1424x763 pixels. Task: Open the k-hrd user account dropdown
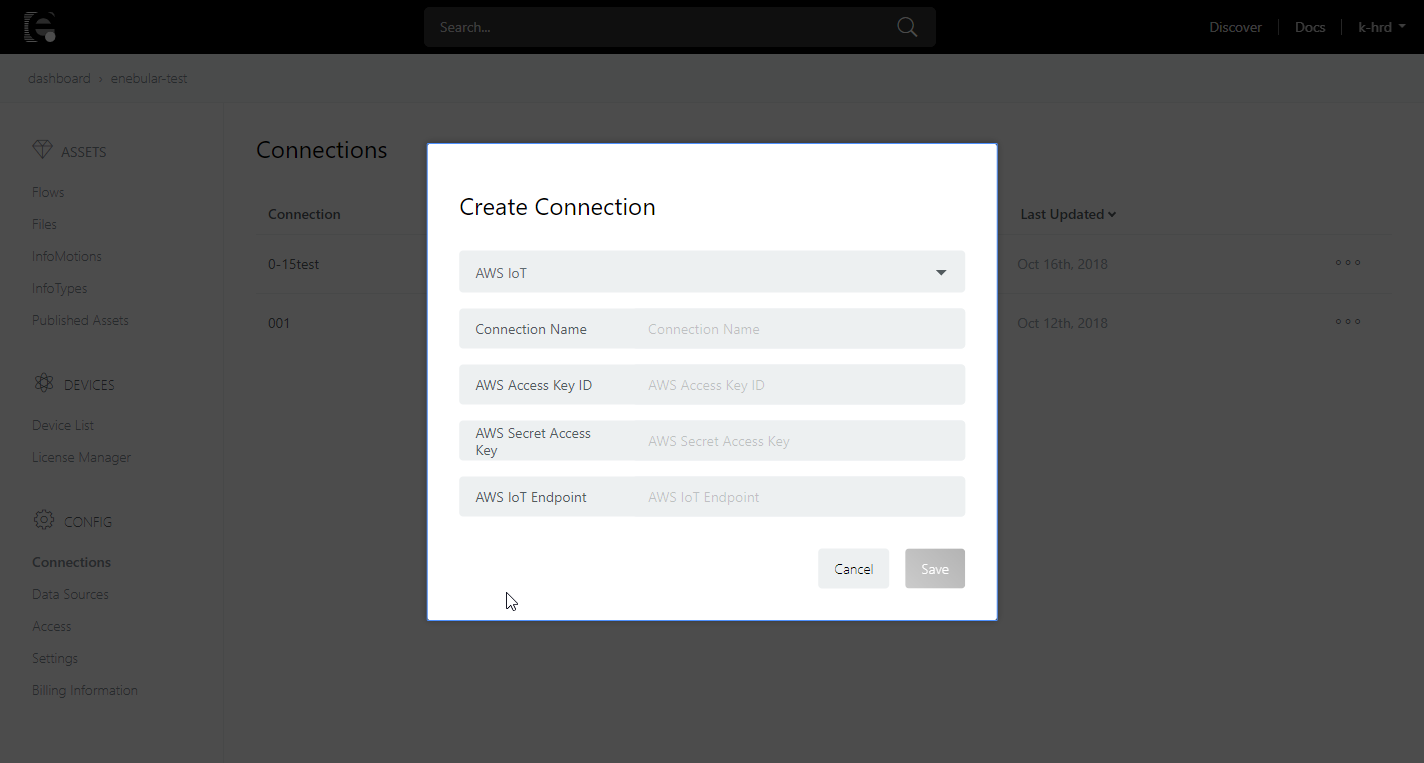pyautogui.click(x=1381, y=27)
